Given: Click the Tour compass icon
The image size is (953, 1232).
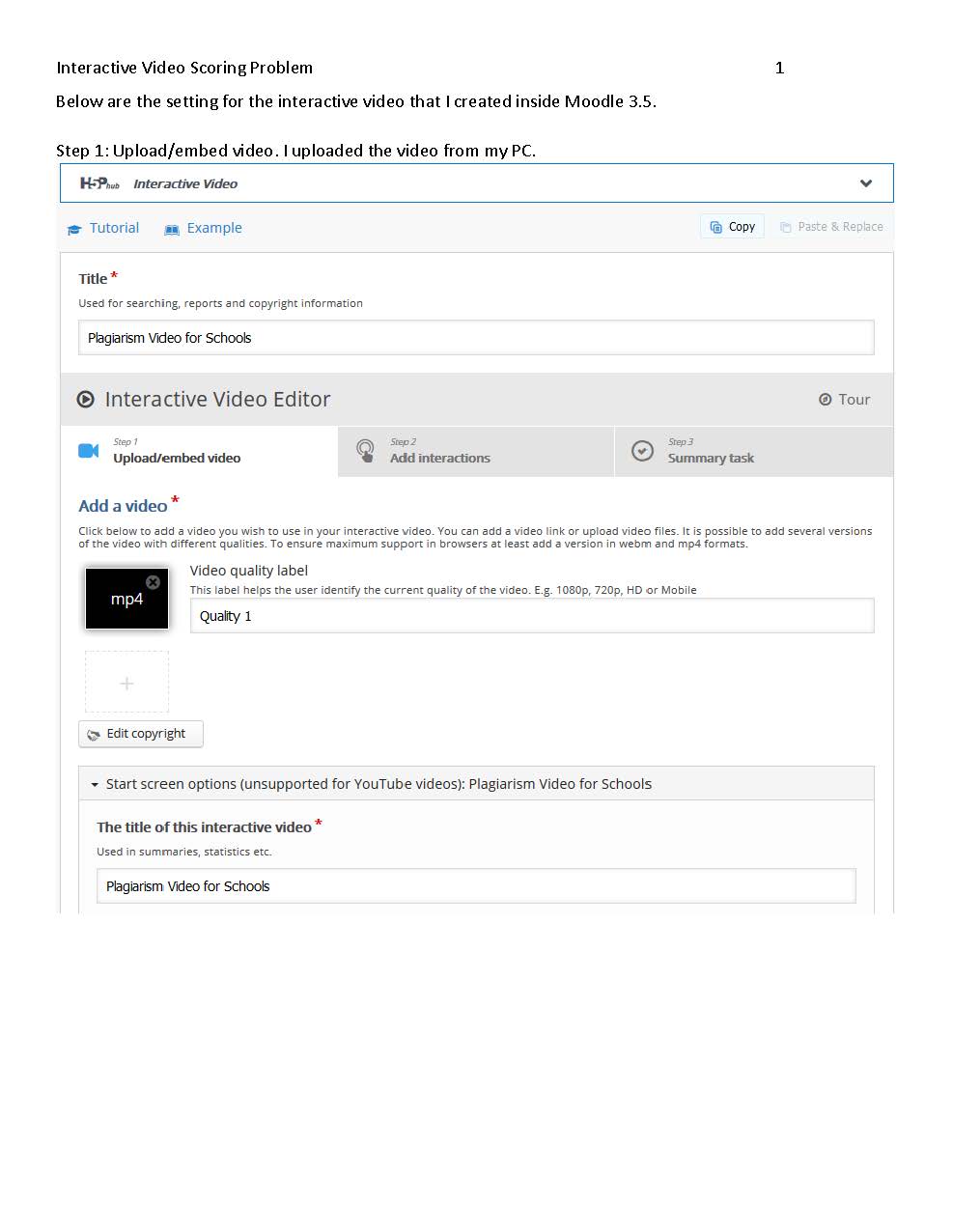Looking at the screenshot, I should pos(825,399).
